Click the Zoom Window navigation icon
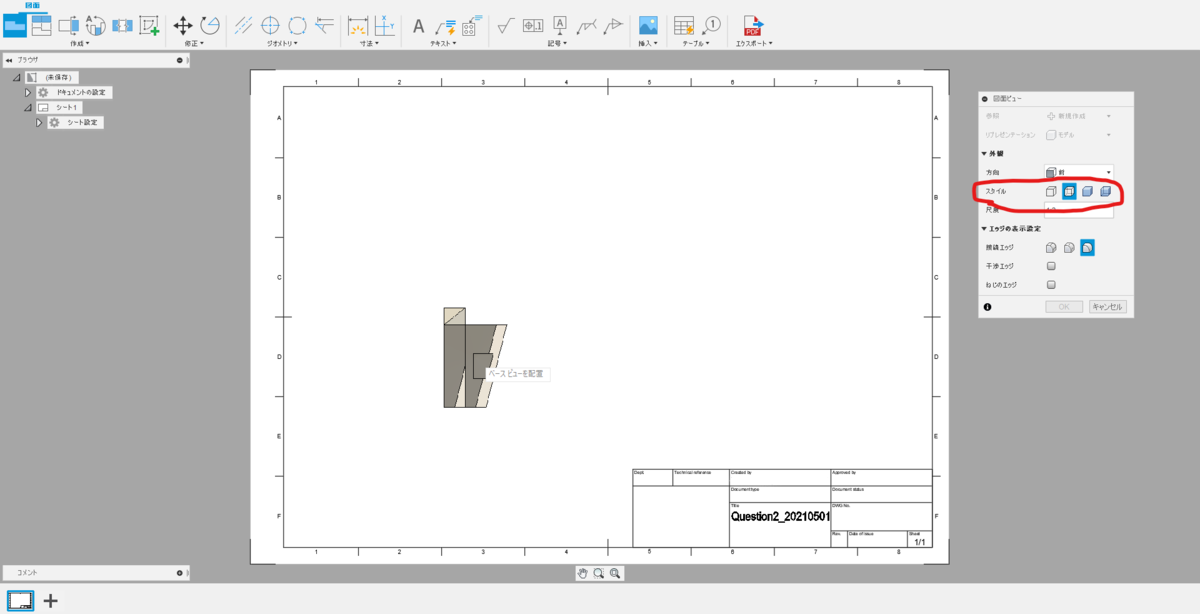1200x614 pixels. (599, 573)
